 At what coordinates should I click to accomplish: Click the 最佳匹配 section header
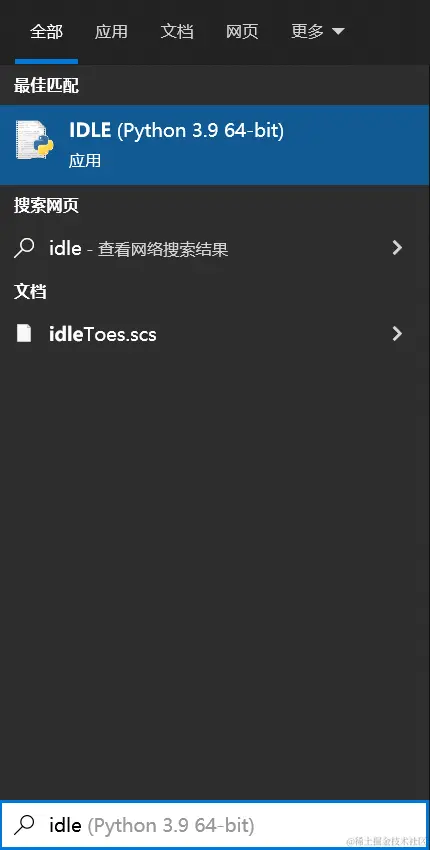pyautogui.click(x=47, y=85)
